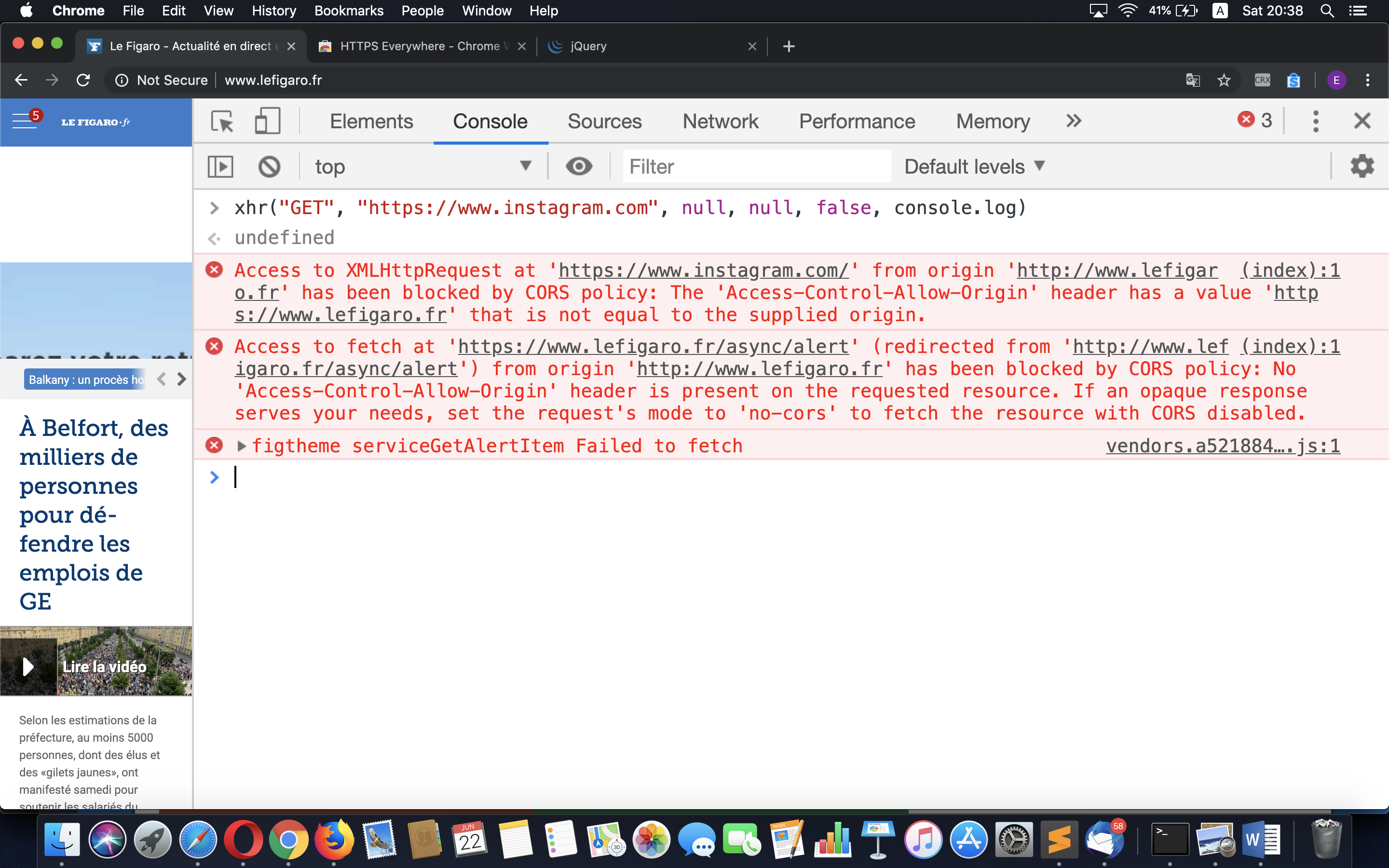Screen dimensions: 1389x868
Task: Open the Performance tab
Action: coord(857,121)
